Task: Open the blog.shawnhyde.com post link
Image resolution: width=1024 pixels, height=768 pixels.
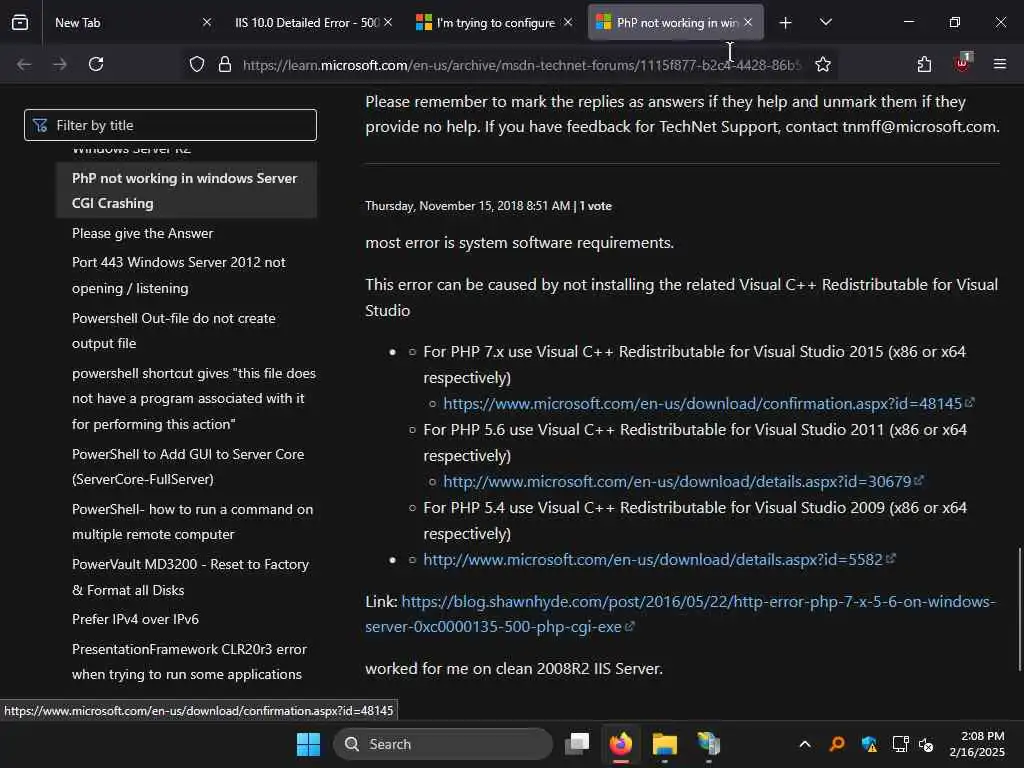Action: (680, 614)
